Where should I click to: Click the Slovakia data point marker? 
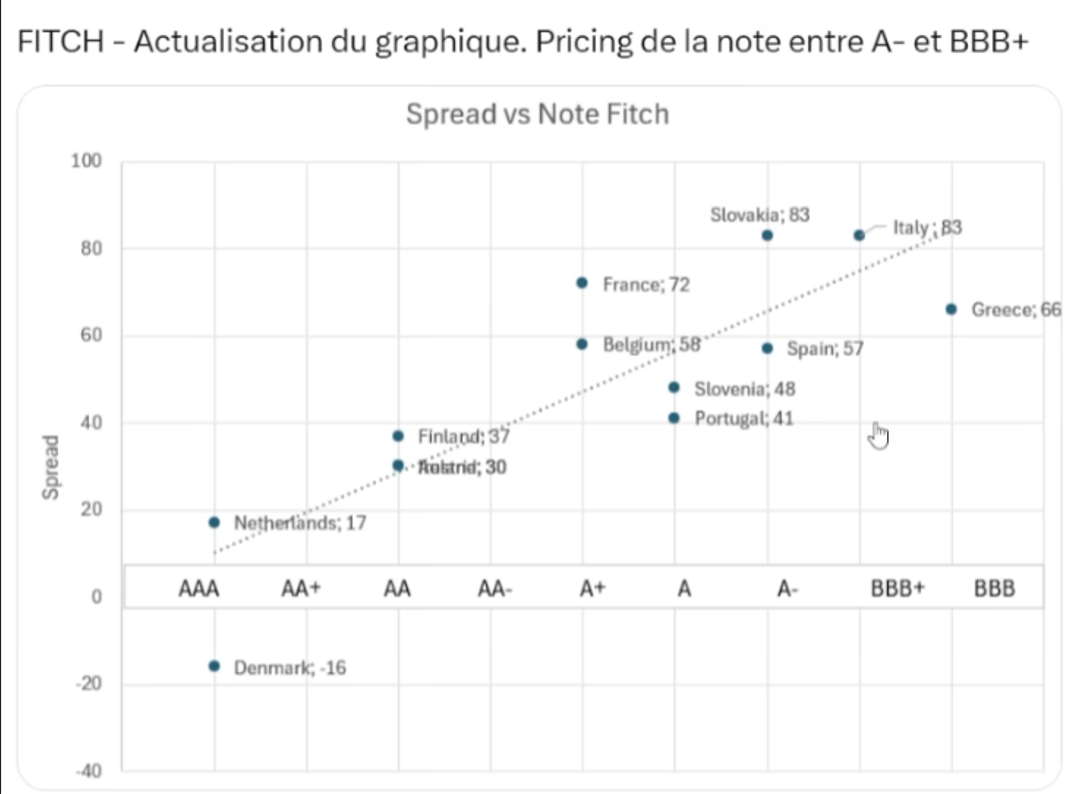[x=767, y=235]
